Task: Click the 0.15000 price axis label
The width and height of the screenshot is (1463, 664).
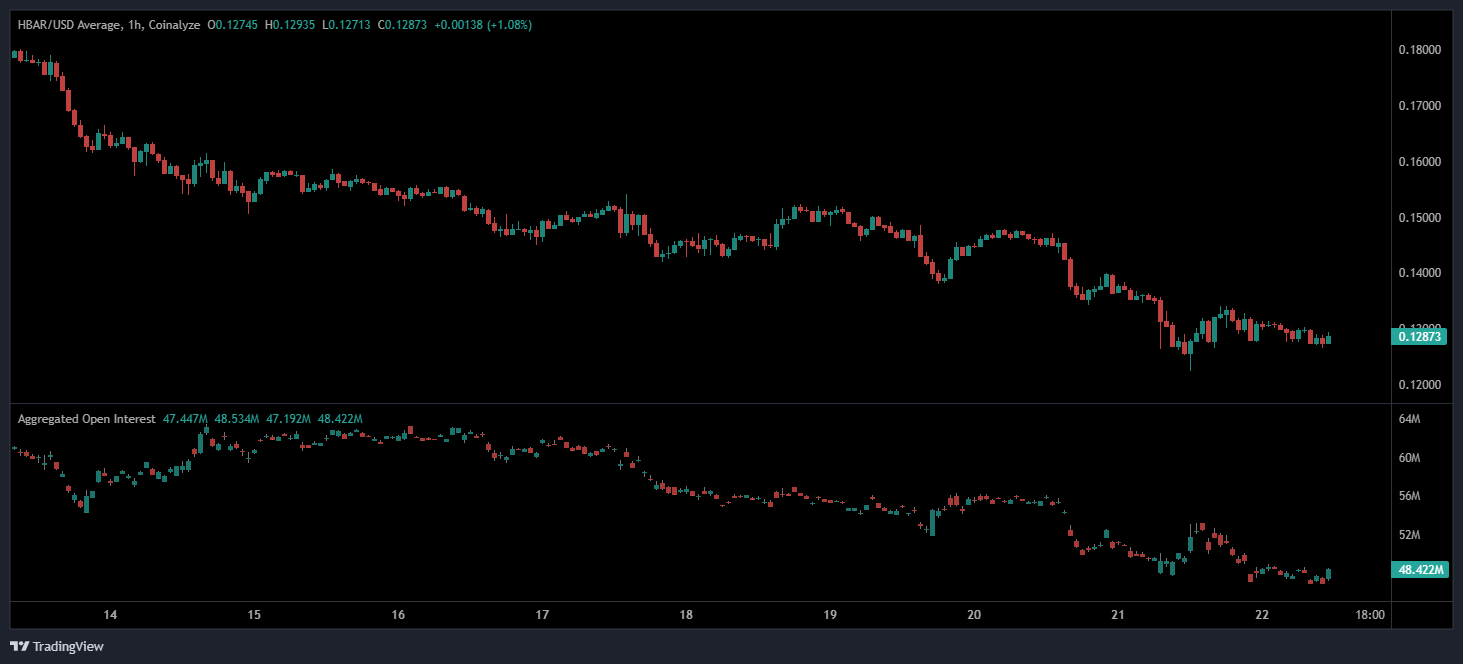Action: click(x=1420, y=218)
